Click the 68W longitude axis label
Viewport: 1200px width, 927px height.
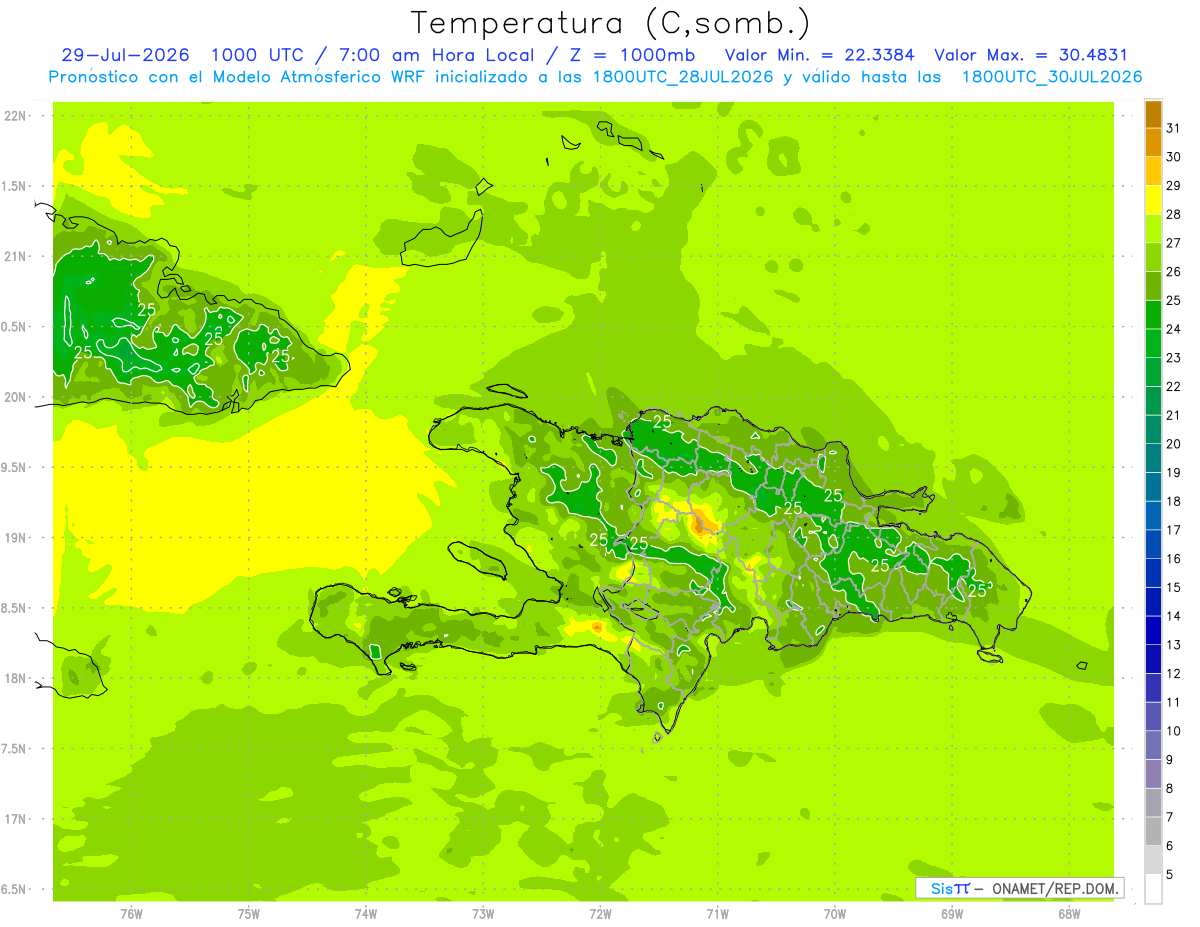pos(1068,913)
